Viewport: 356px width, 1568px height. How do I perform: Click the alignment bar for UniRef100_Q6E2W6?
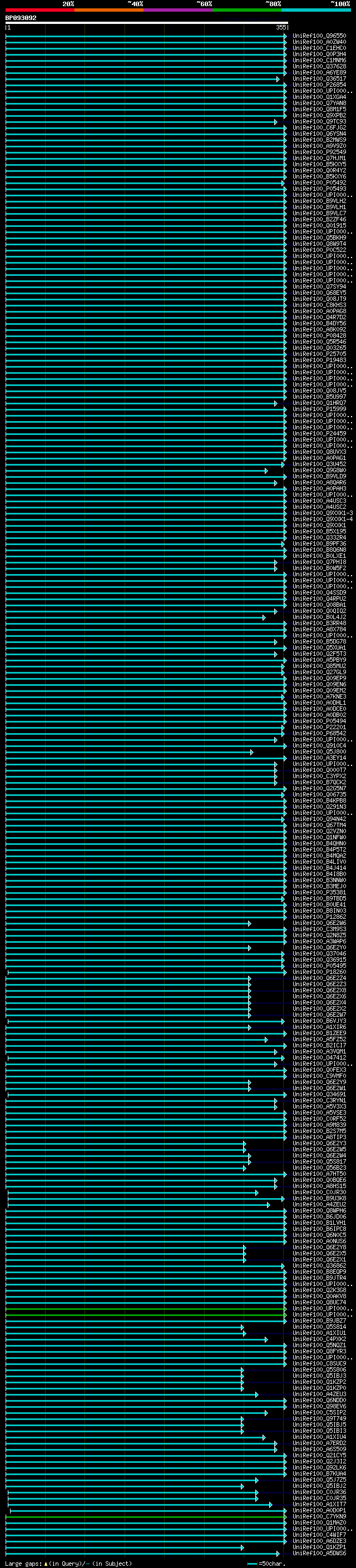click(x=128, y=923)
